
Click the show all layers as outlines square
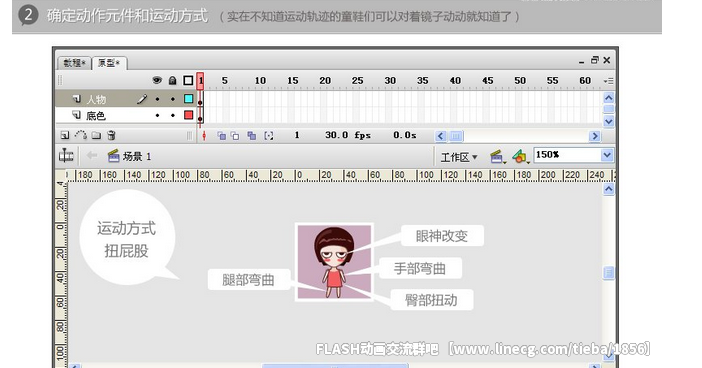coord(188,81)
